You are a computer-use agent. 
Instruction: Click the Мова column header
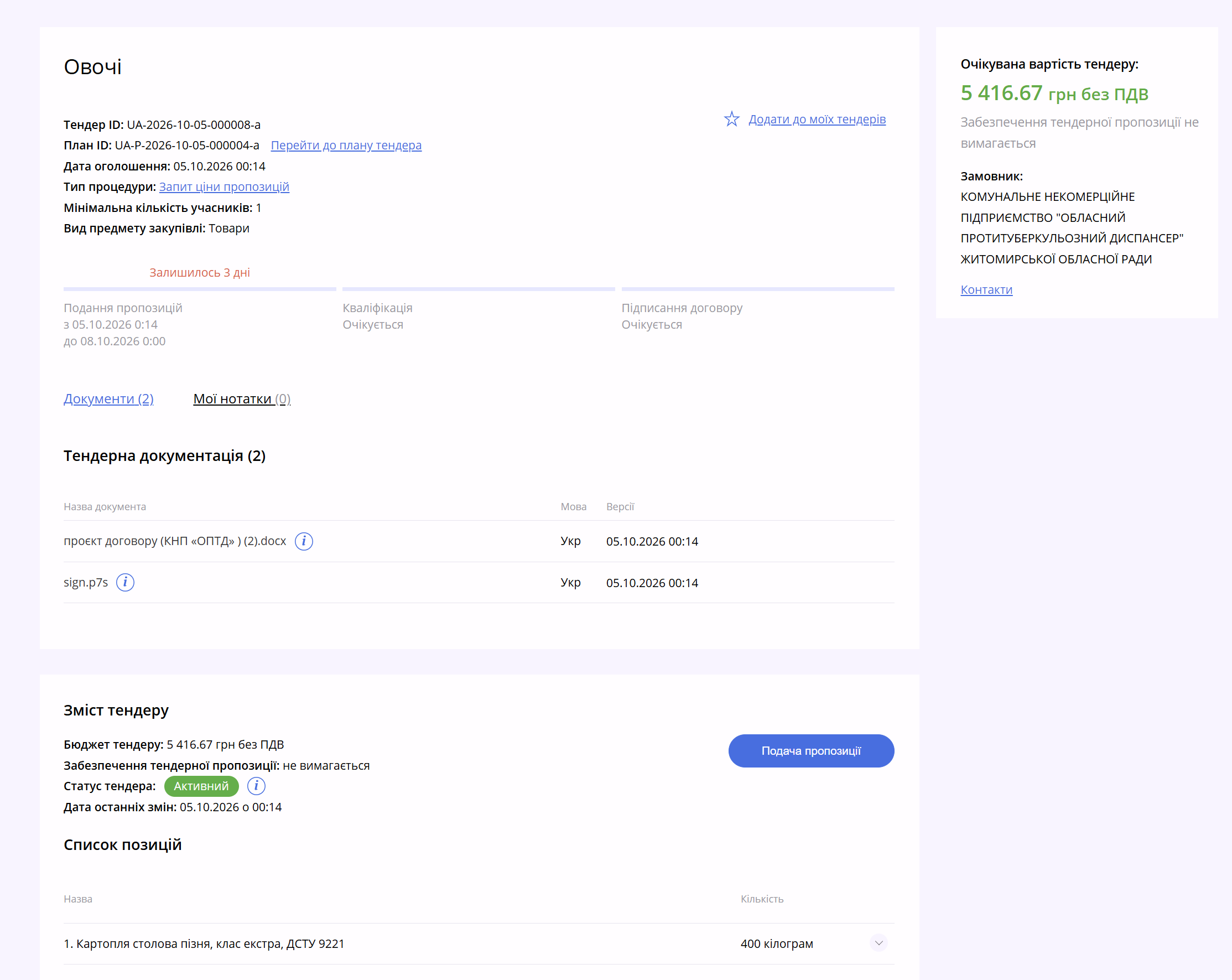[x=573, y=507]
